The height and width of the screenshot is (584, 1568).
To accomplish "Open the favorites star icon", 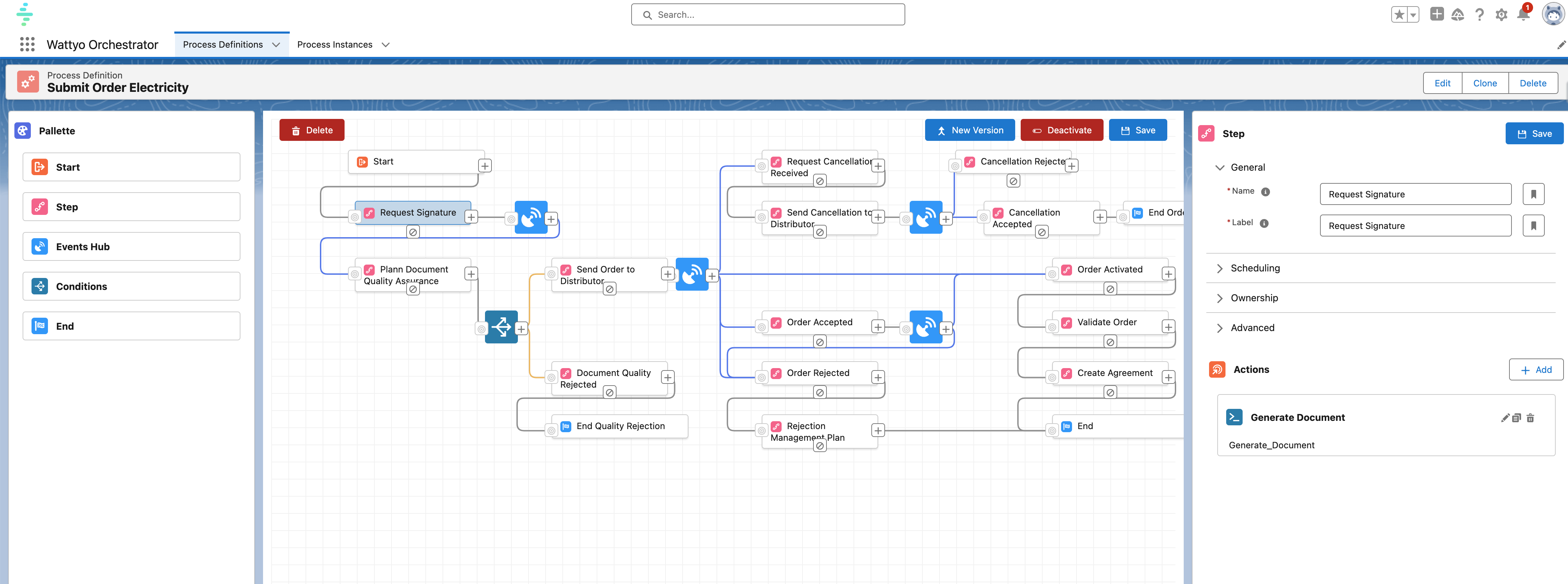I will [1399, 15].
